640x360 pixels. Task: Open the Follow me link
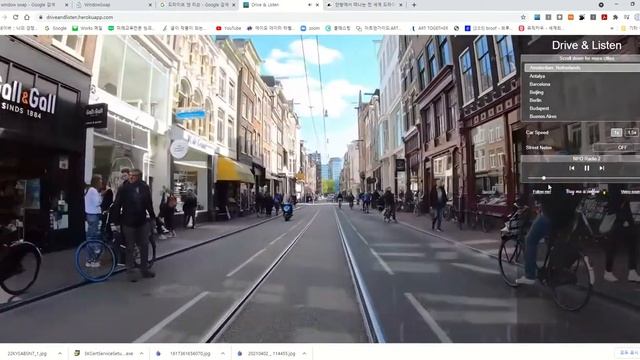point(542,192)
